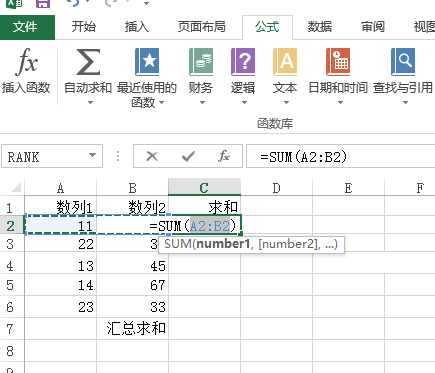Open the Logical (逻辑) functions icon
The width and height of the screenshot is (435, 373).
[243, 62]
